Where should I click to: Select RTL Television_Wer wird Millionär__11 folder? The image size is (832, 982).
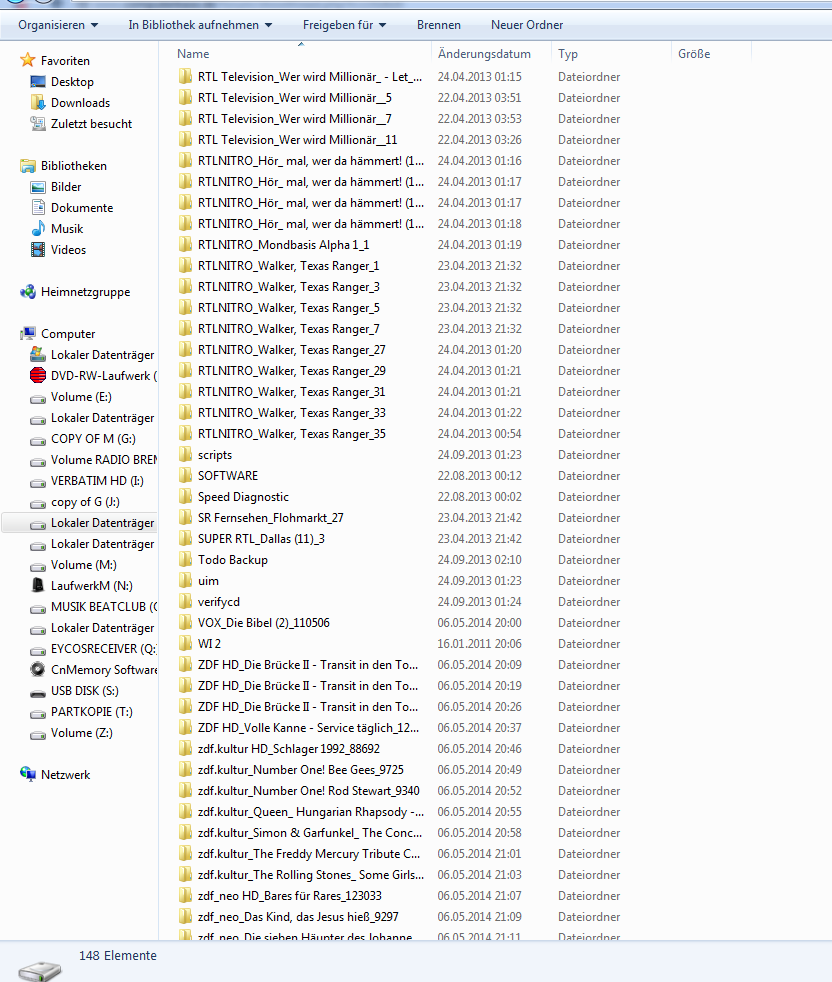[298, 140]
